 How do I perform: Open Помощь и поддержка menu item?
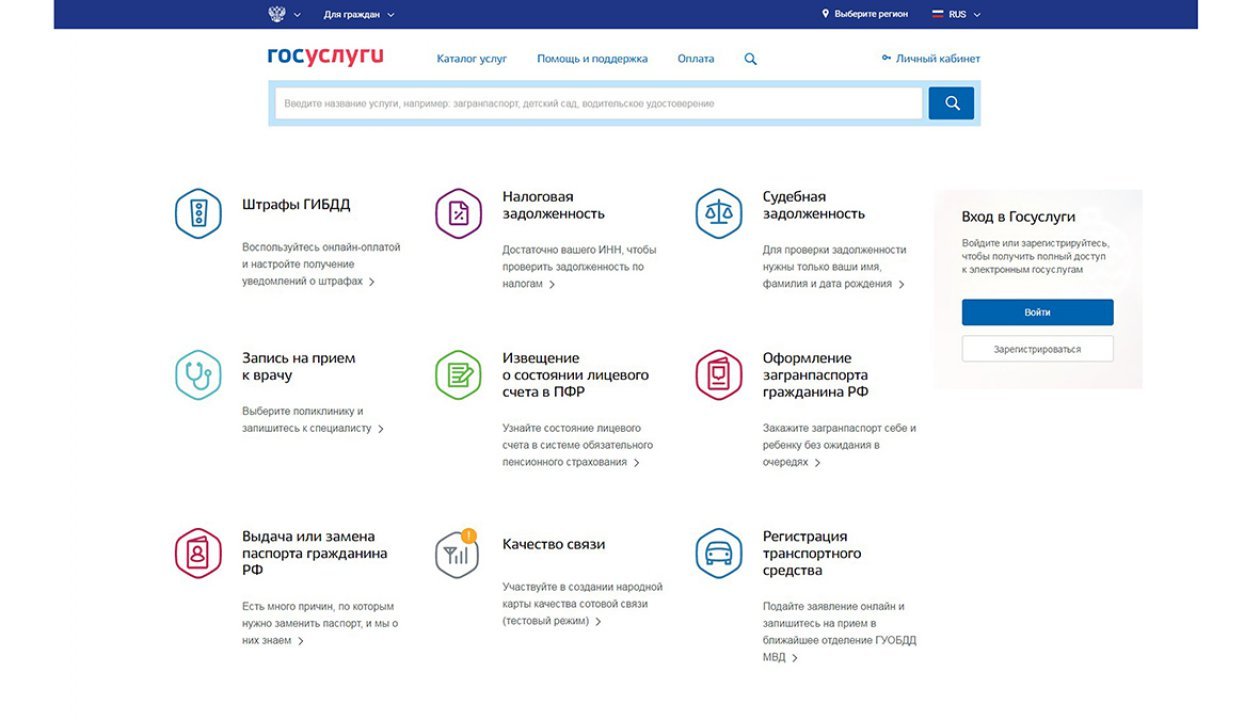pos(592,59)
